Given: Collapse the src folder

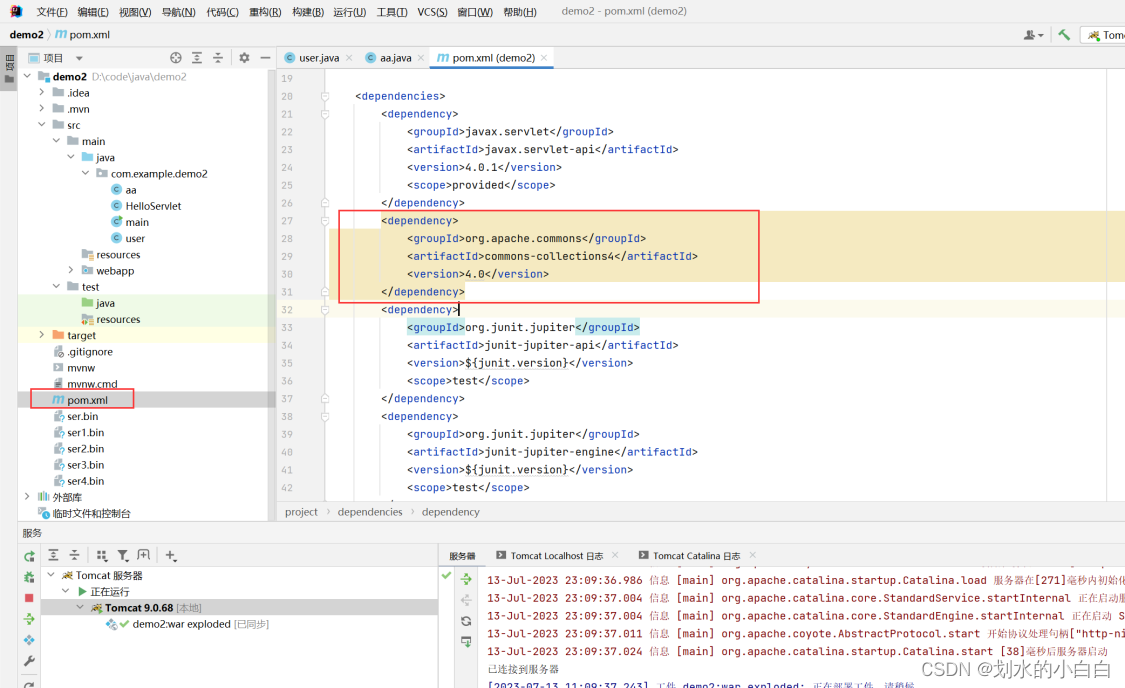Looking at the screenshot, I should 42,124.
